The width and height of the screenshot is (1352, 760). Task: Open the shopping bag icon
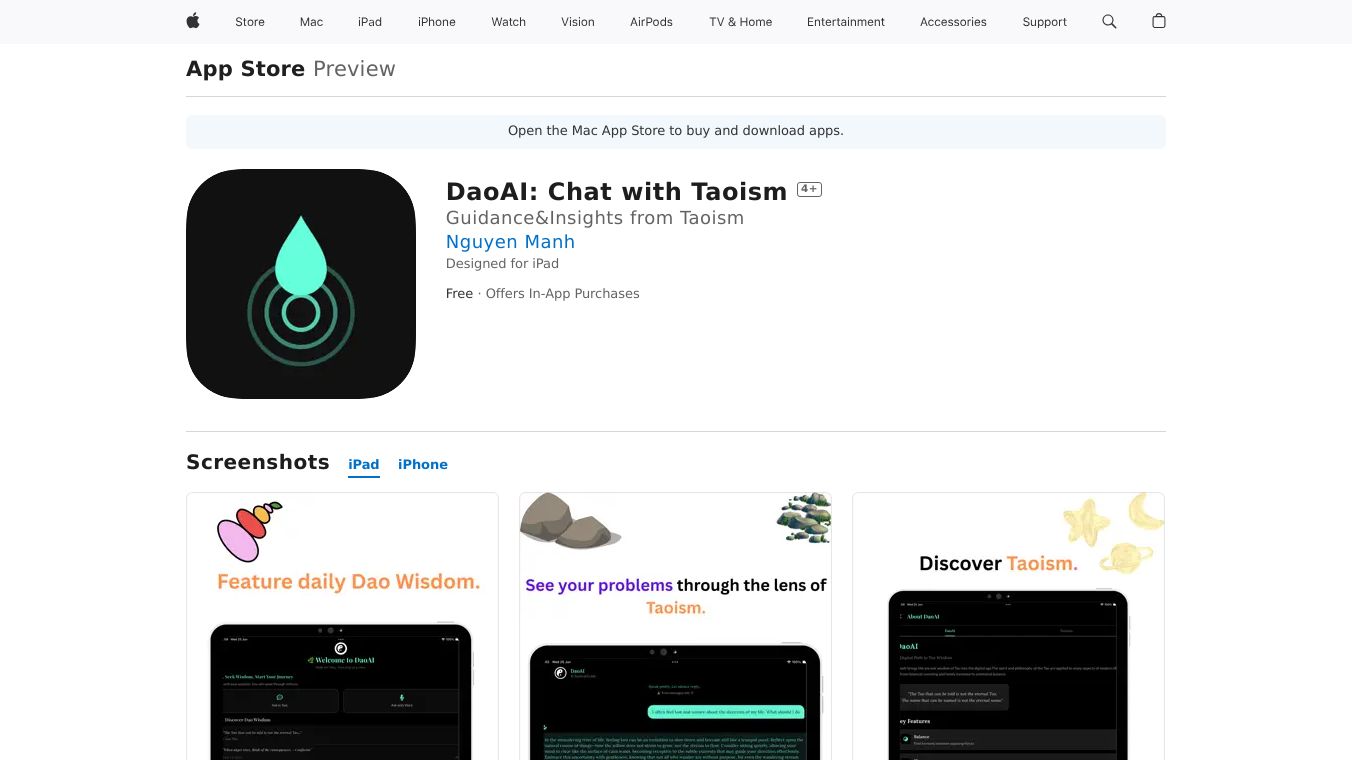[1159, 21]
